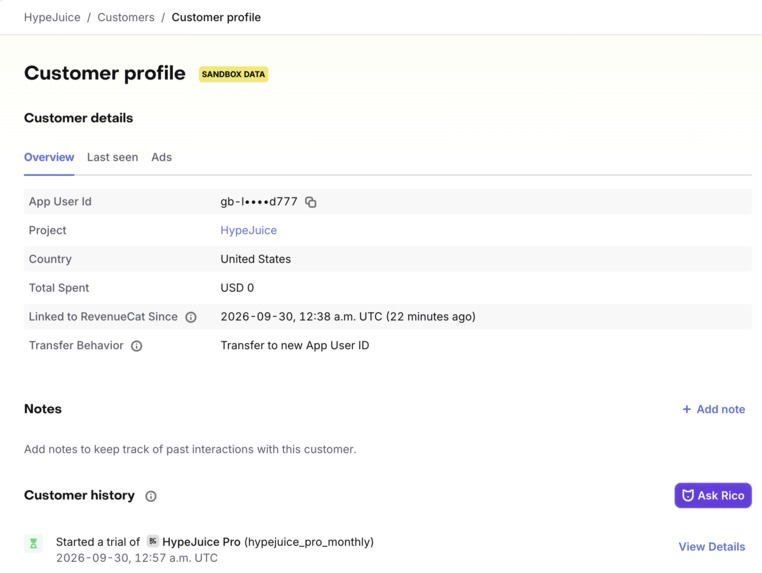Click the USD 0 total spent value
762x573 pixels.
(237, 288)
